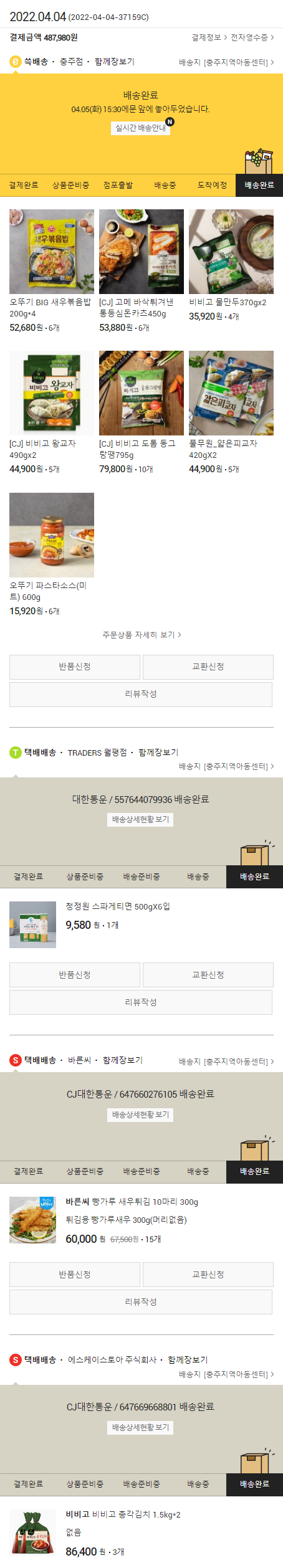Expand 주문상품 자세히 보기
Screen dimensions: 283x1568
pyautogui.click(x=141, y=635)
